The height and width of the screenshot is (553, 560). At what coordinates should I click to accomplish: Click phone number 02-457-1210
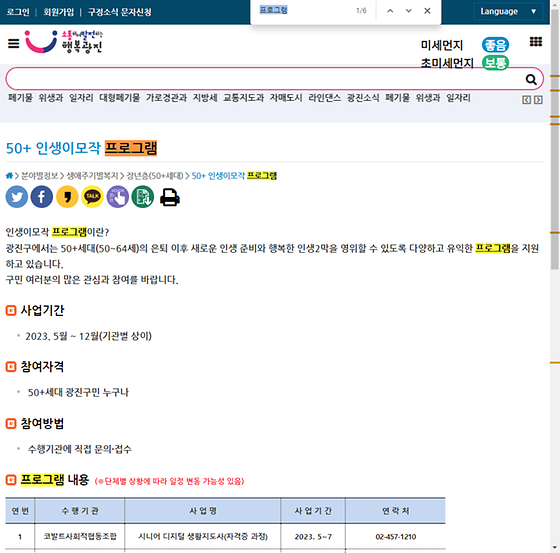coord(395,537)
